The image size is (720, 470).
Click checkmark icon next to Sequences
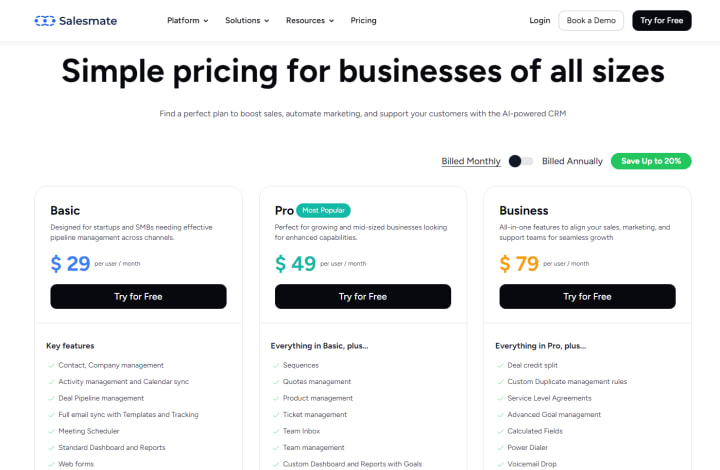(275, 365)
